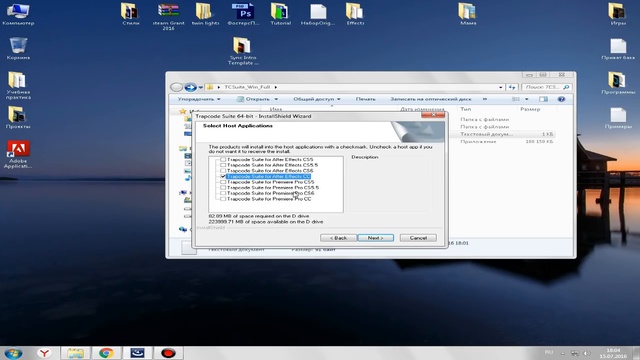Viewport: 640px width, 360px height.
Task: Select the Стили desktop folder
Action: tap(131, 14)
